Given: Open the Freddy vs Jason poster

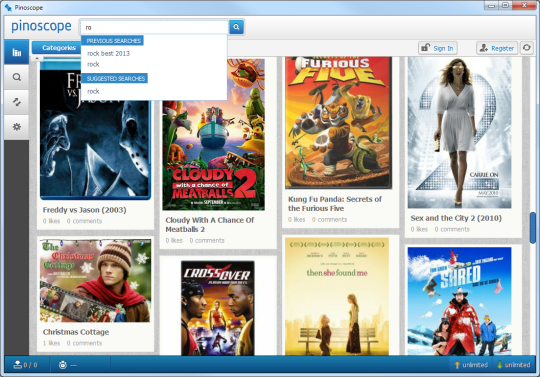Looking at the screenshot, I should (95, 129).
